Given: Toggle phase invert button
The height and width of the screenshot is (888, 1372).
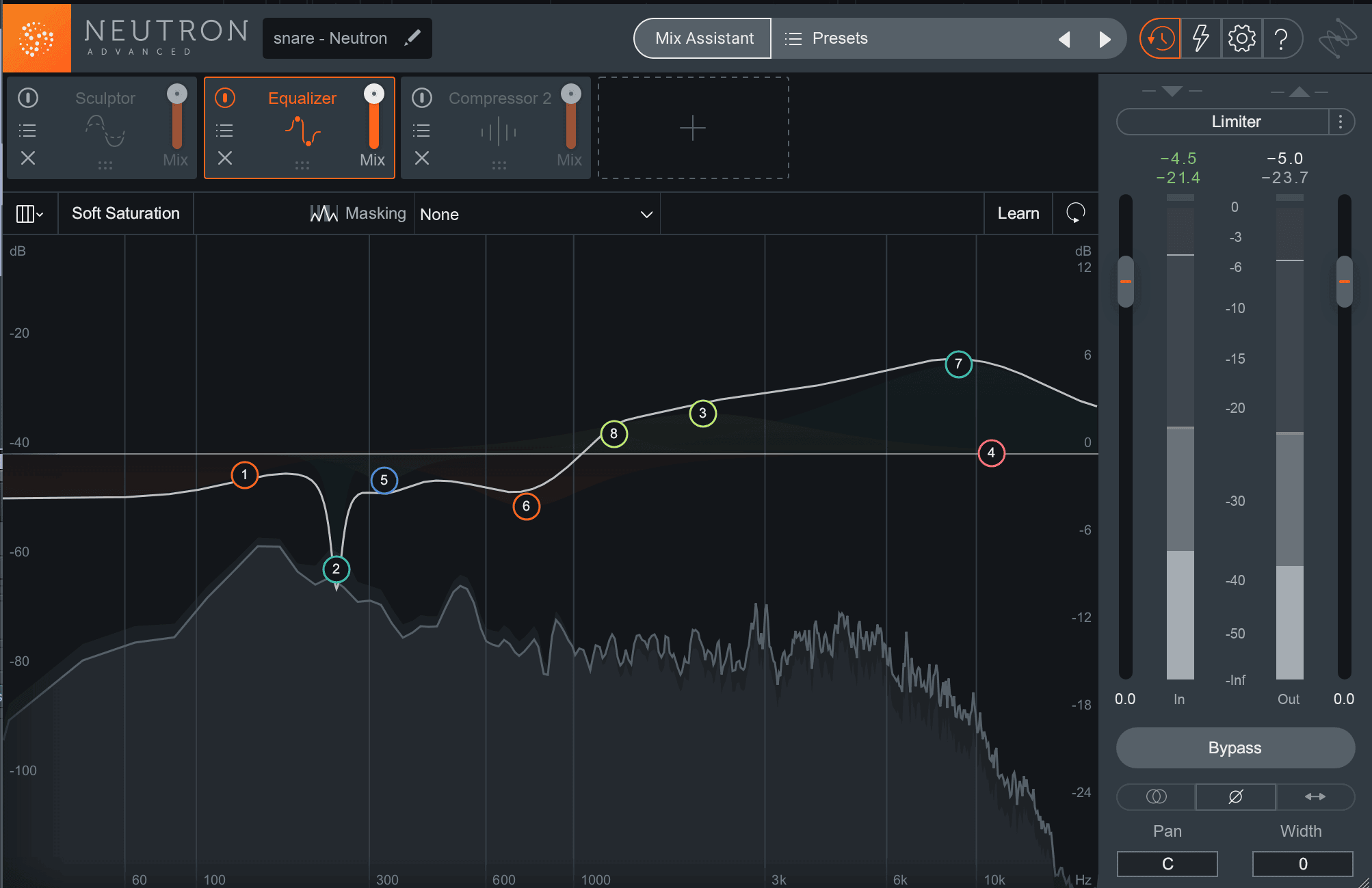Looking at the screenshot, I should click(1235, 796).
